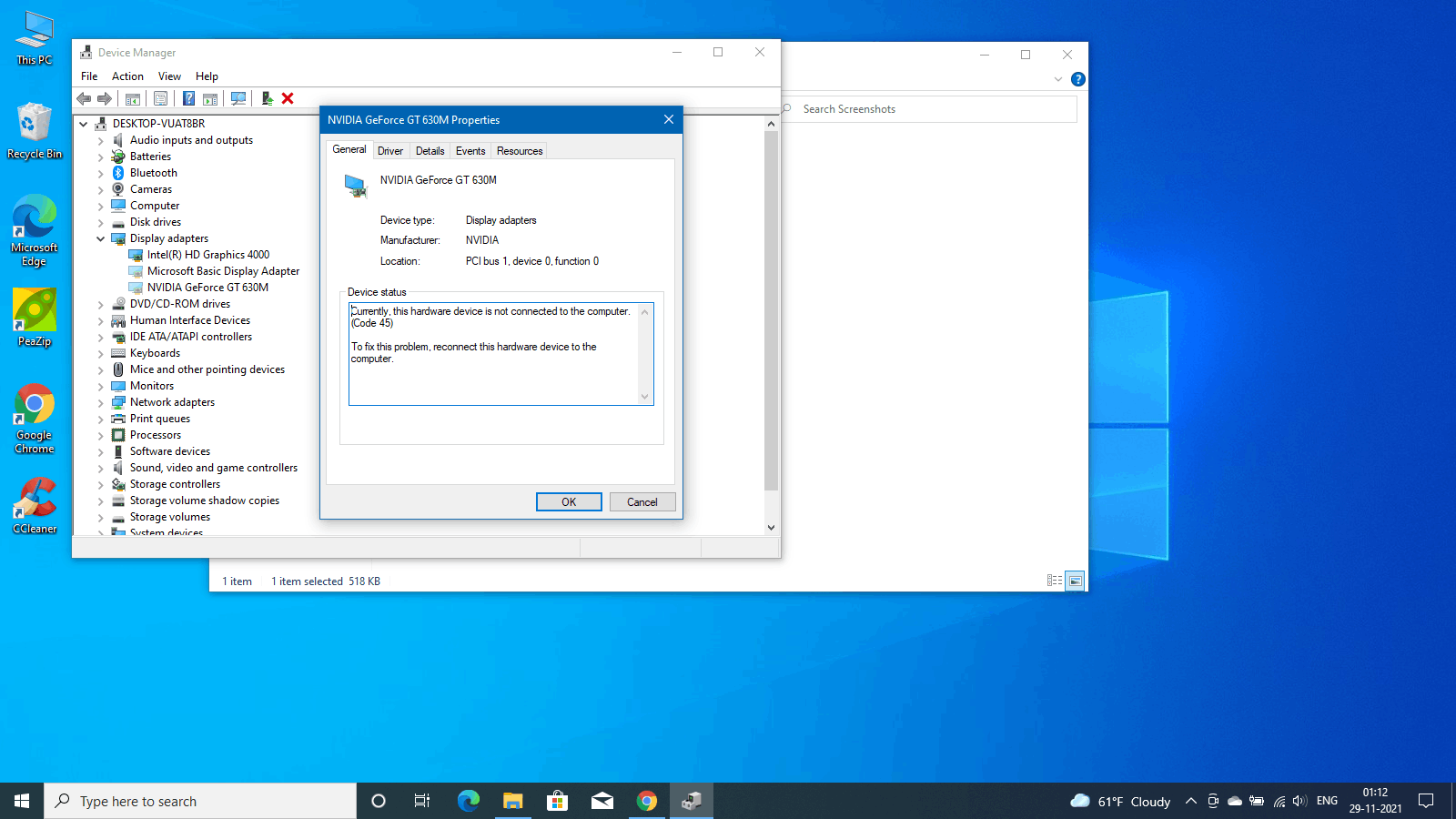Open Microsoft Edge from the taskbar

[x=469, y=801]
